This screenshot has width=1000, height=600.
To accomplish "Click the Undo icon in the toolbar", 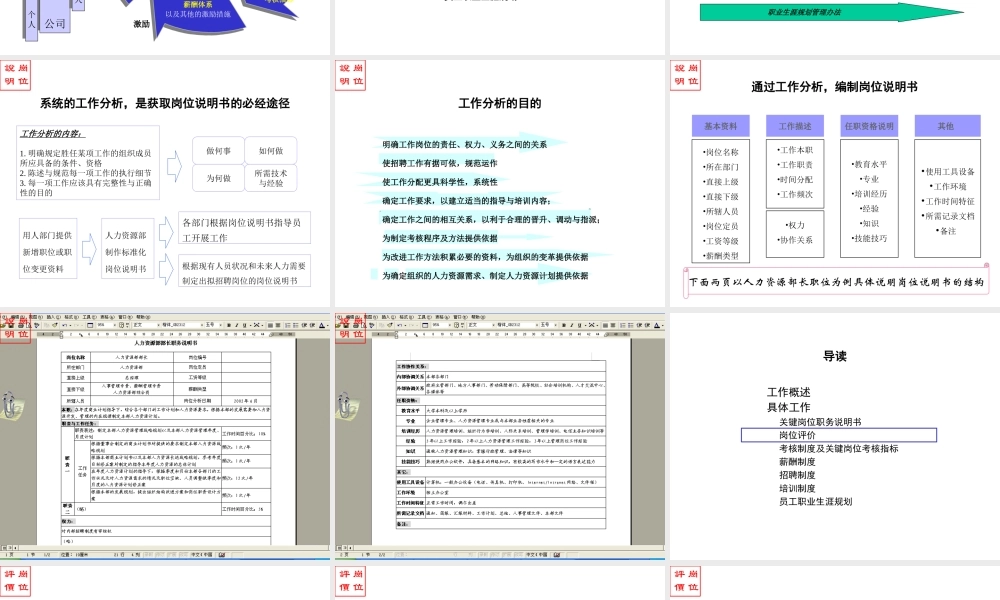I will click(x=64, y=327).
